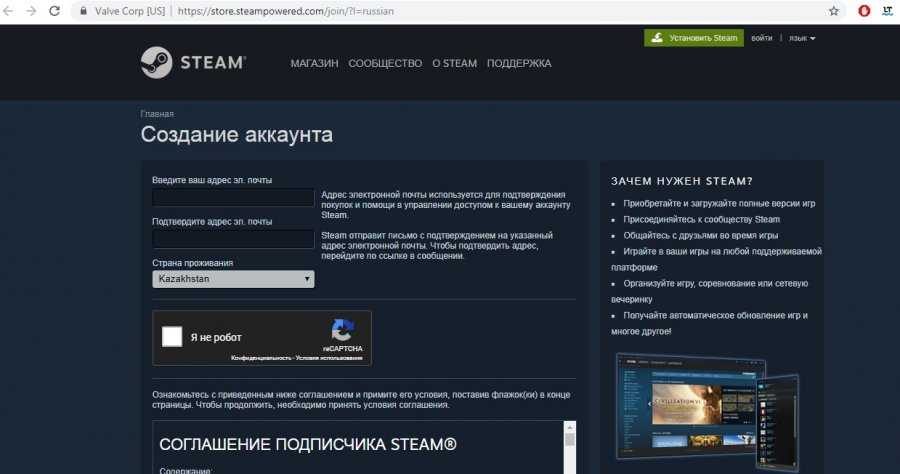
Task: Go to the СООБЩЕСТВО section
Action: point(385,63)
